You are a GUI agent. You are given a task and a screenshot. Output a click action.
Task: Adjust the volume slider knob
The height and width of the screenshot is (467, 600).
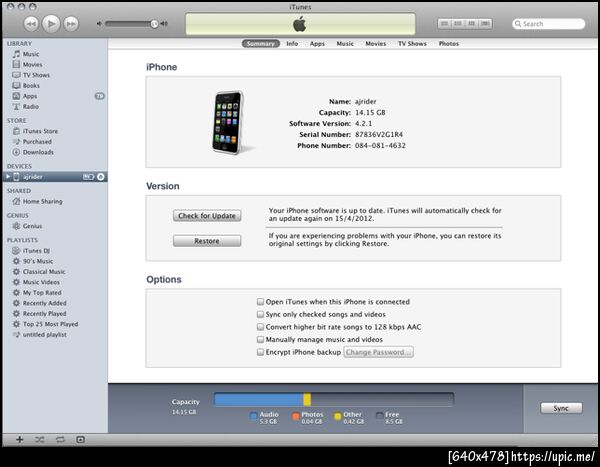[154, 24]
